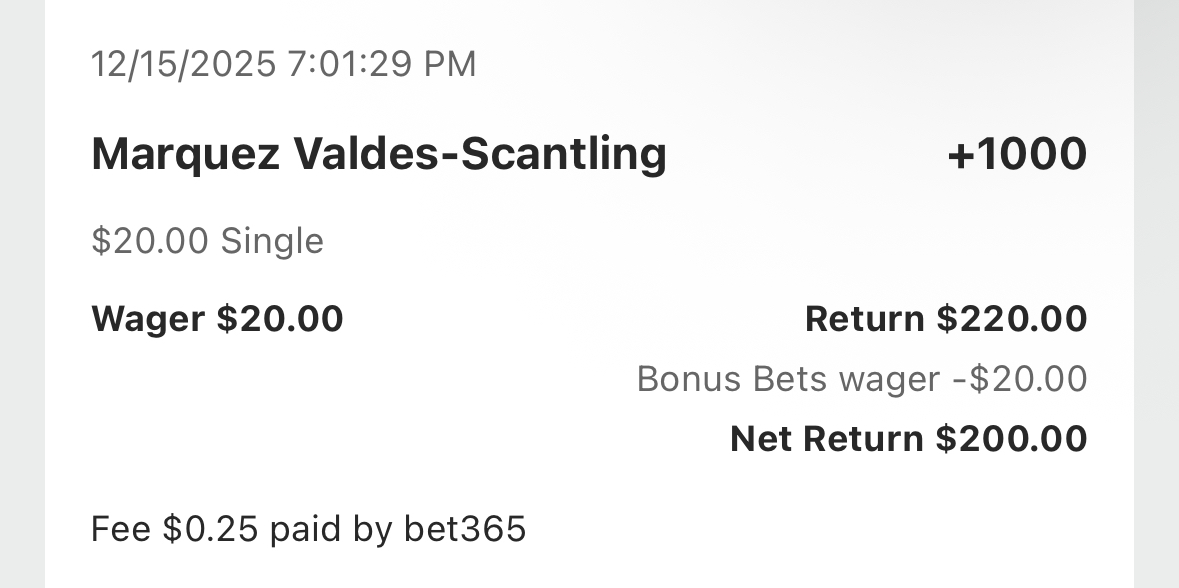Screen dimensions: 1179x588
Task: Click the bold Wager $20.00 amount
Action: click(x=279, y=320)
